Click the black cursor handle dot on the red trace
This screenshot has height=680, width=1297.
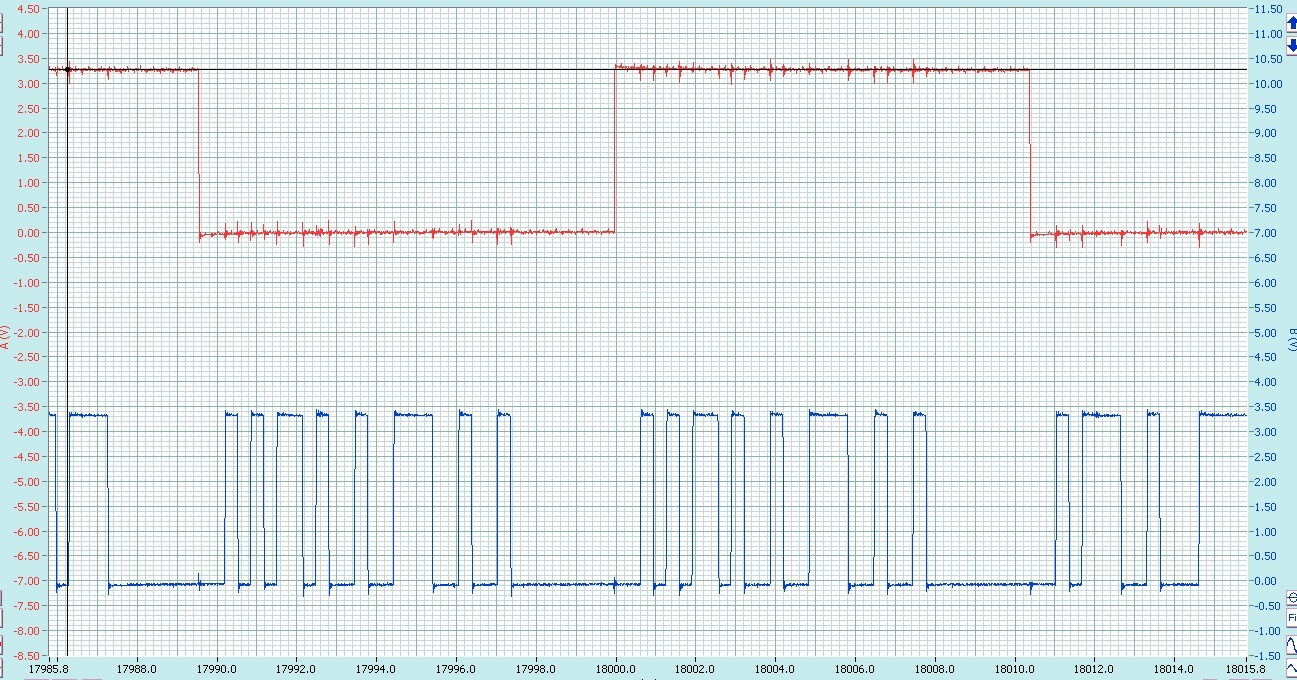(67, 70)
